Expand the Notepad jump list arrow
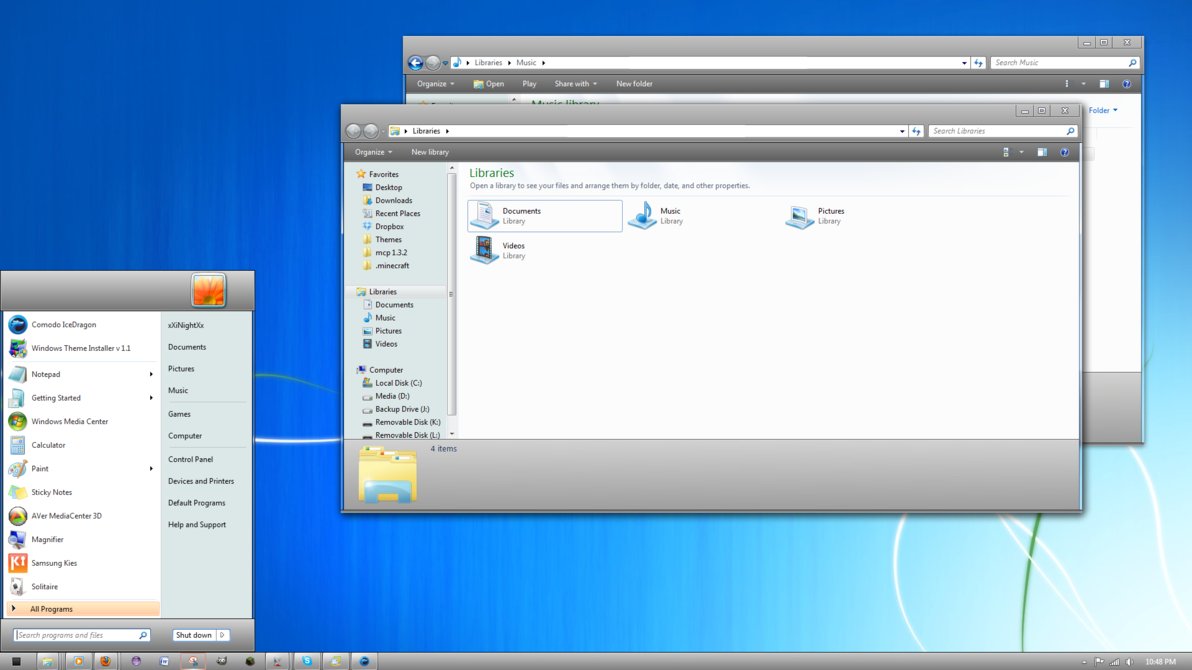 152,374
